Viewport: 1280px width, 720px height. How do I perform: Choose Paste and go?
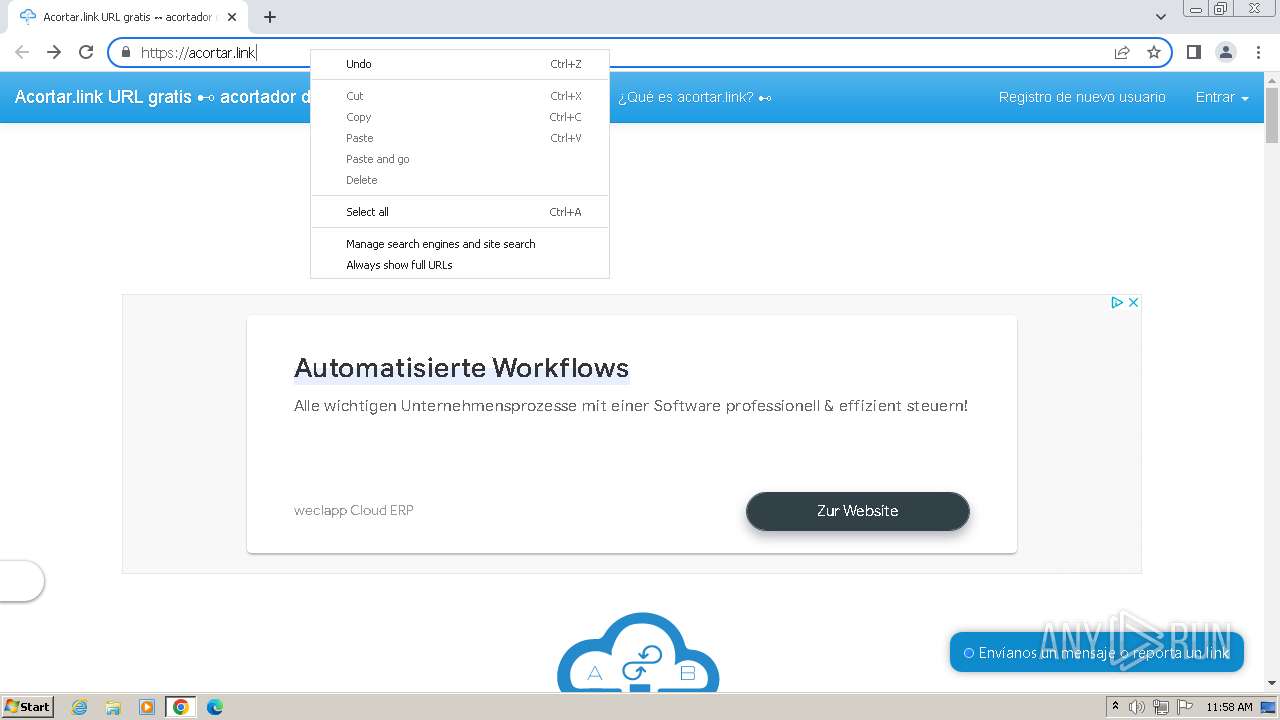click(x=460, y=159)
